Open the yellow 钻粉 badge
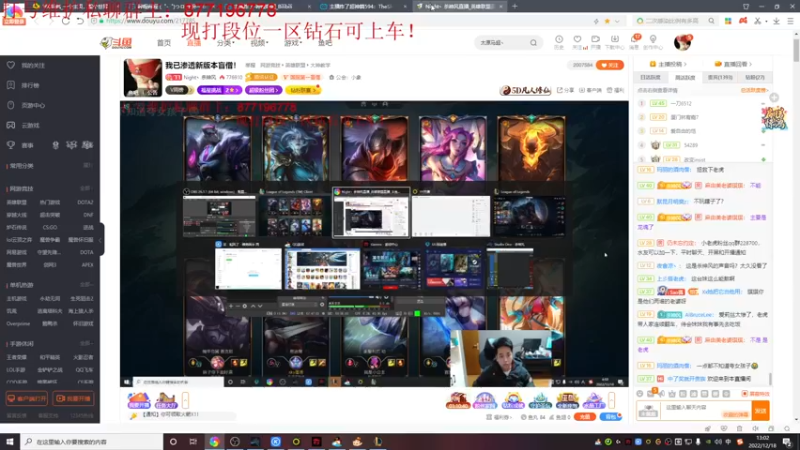The image size is (800, 450). [x=303, y=90]
